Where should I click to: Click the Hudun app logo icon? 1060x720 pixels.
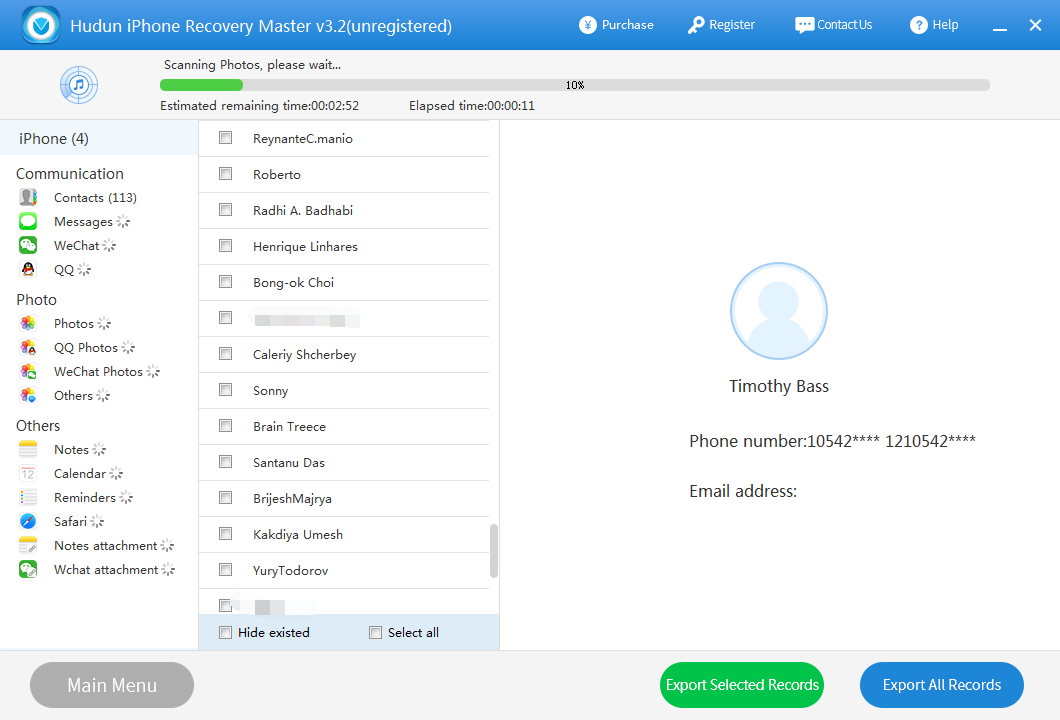tap(41, 25)
